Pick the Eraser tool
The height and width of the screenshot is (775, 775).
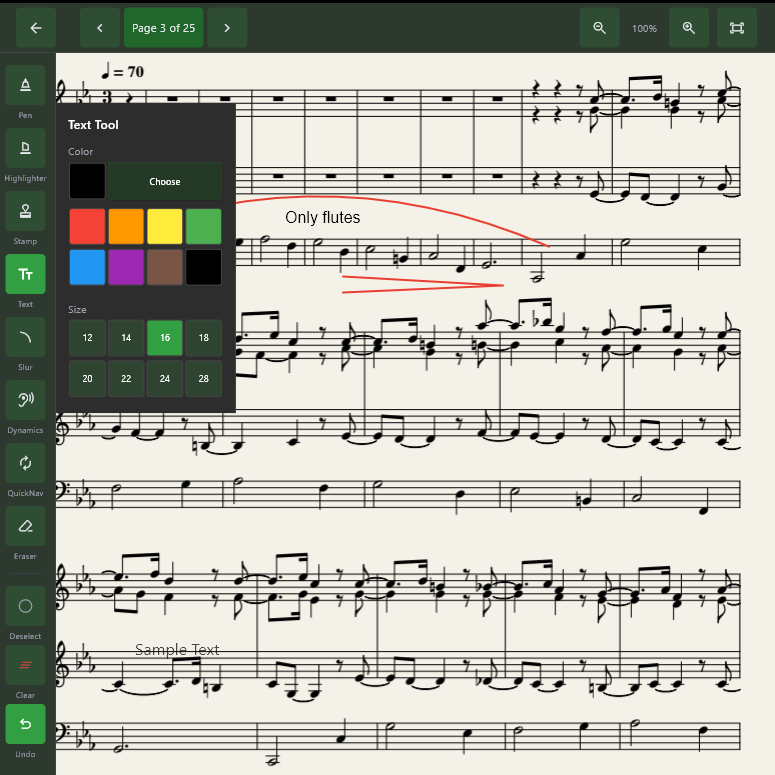tap(26, 526)
